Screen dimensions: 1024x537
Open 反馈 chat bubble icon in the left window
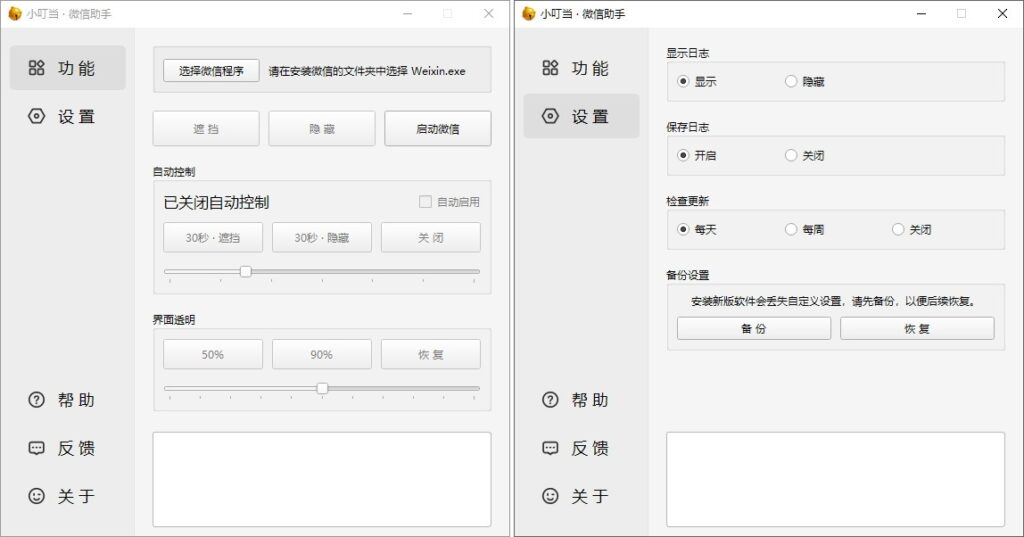[x=37, y=448]
